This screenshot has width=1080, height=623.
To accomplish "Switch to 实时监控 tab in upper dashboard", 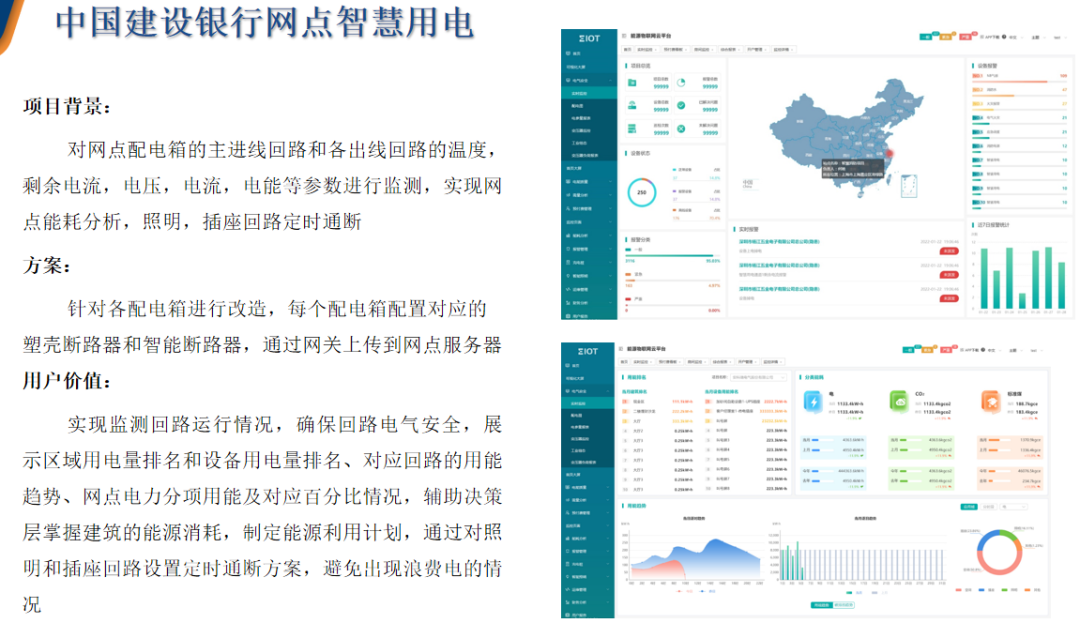I will click(x=647, y=50).
